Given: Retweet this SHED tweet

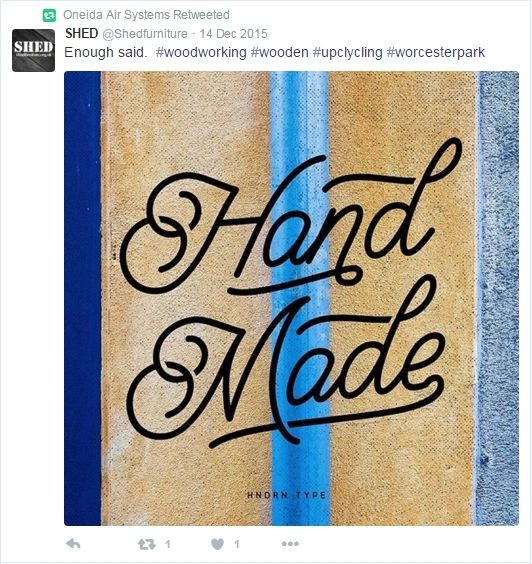Looking at the screenshot, I should (x=147, y=544).
